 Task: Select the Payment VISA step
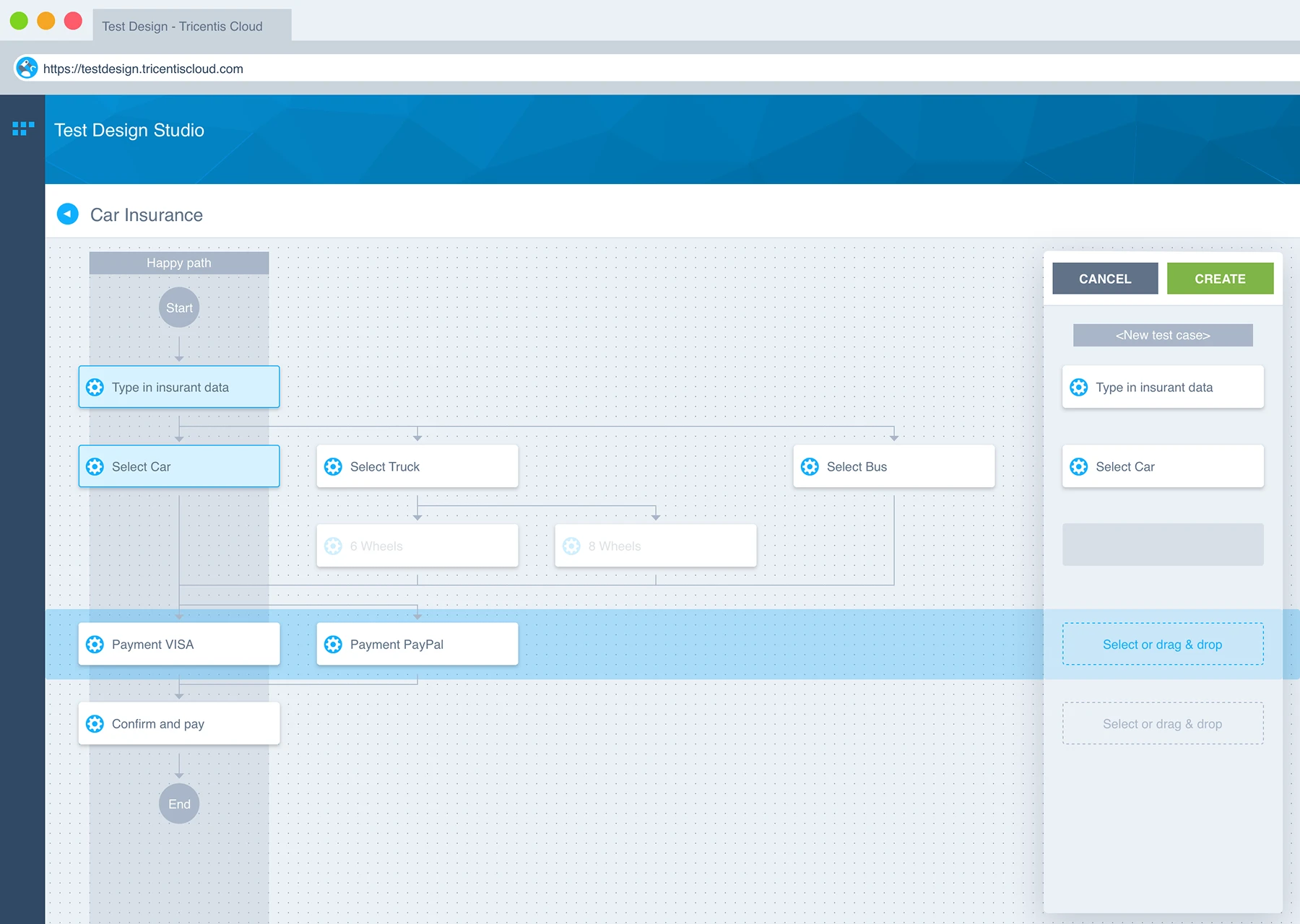[x=179, y=645]
